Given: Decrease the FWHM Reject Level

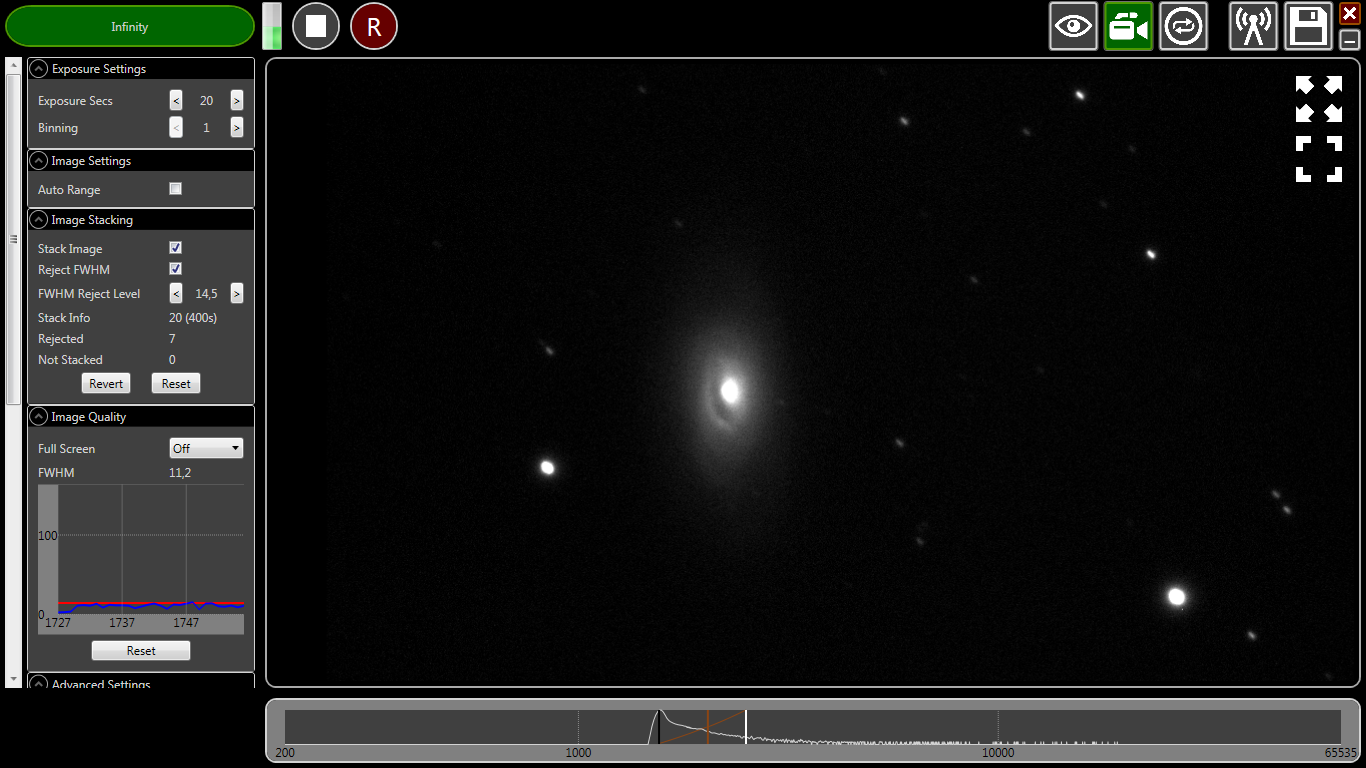Looking at the screenshot, I should 176,293.
